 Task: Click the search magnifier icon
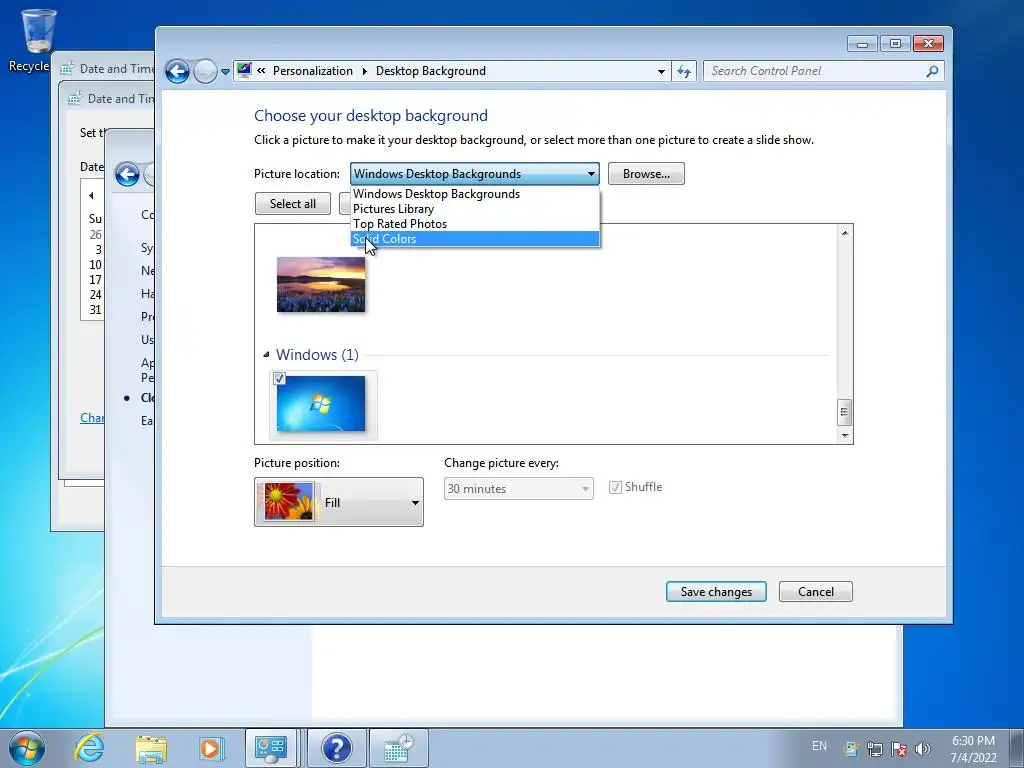point(932,71)
